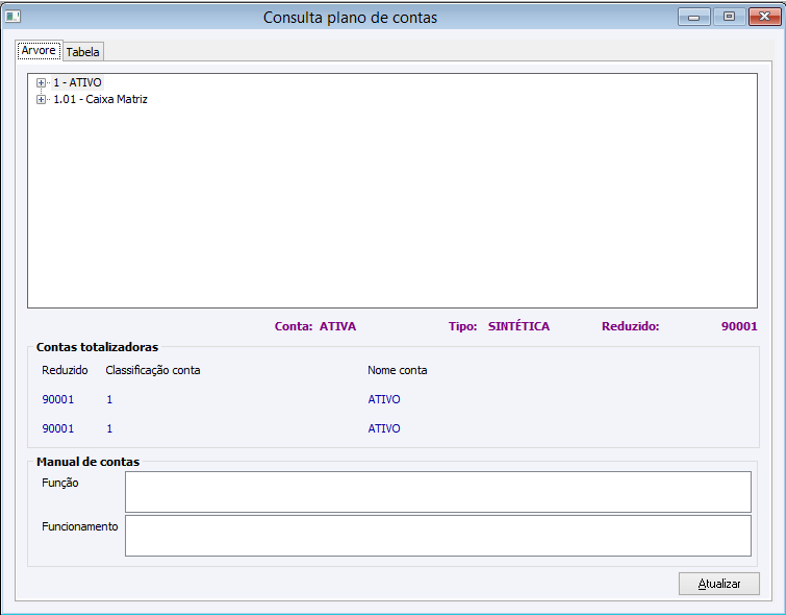This screenshot has width=786, height=615.
Task: Switch to the Tabela tab
Action: [x=83, y=52]
